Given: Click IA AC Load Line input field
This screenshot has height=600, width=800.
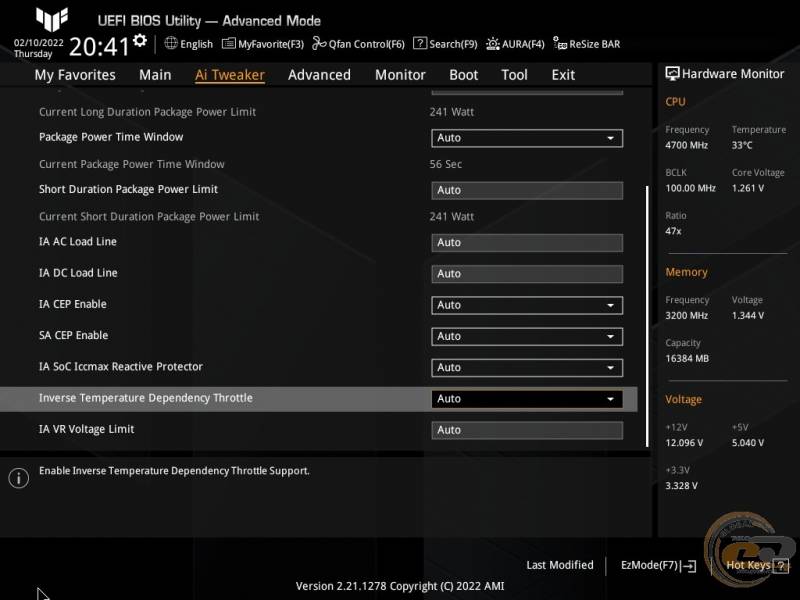Looking at the screenshot, I should [x=527, y=243].
